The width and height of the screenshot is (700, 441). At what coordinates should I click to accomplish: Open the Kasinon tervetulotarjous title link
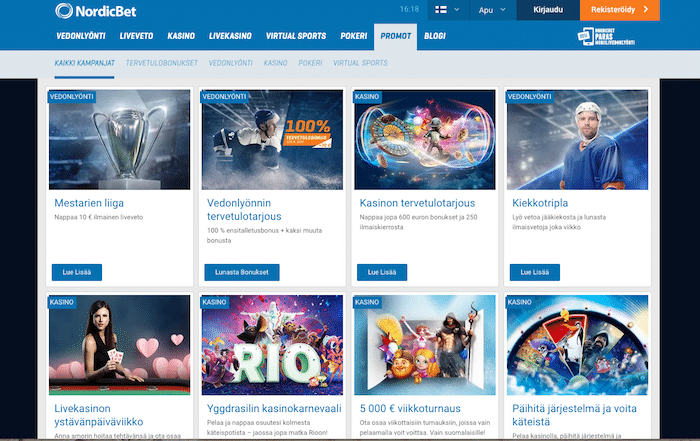tap(417, 203)
